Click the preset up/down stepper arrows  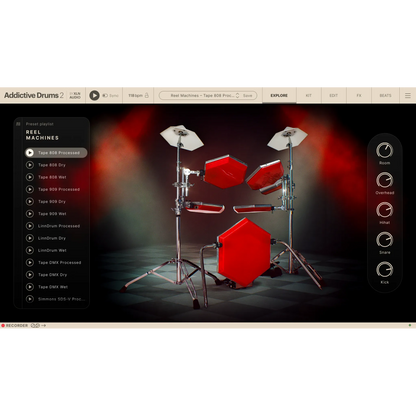tap(237, 95)
